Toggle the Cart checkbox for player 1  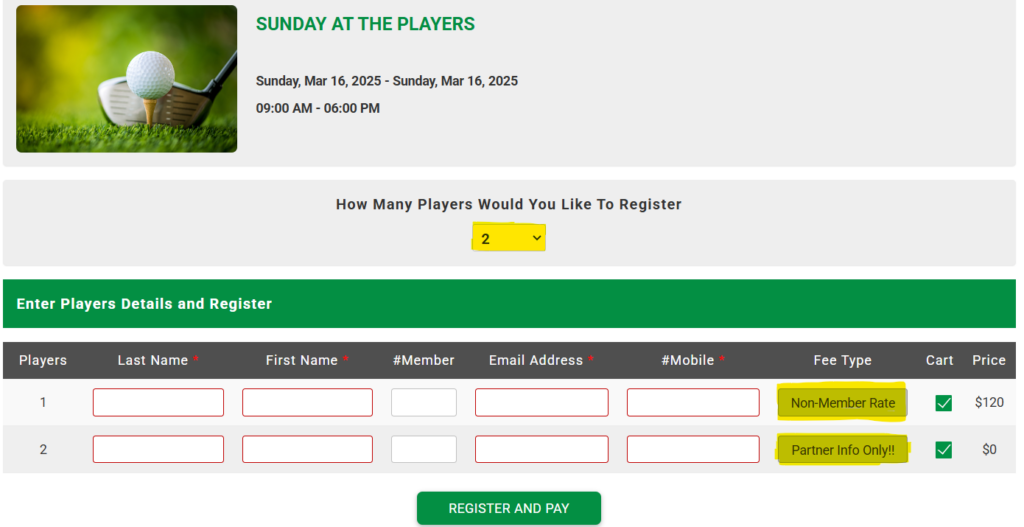pyautogui.click(x=943, y=403)
